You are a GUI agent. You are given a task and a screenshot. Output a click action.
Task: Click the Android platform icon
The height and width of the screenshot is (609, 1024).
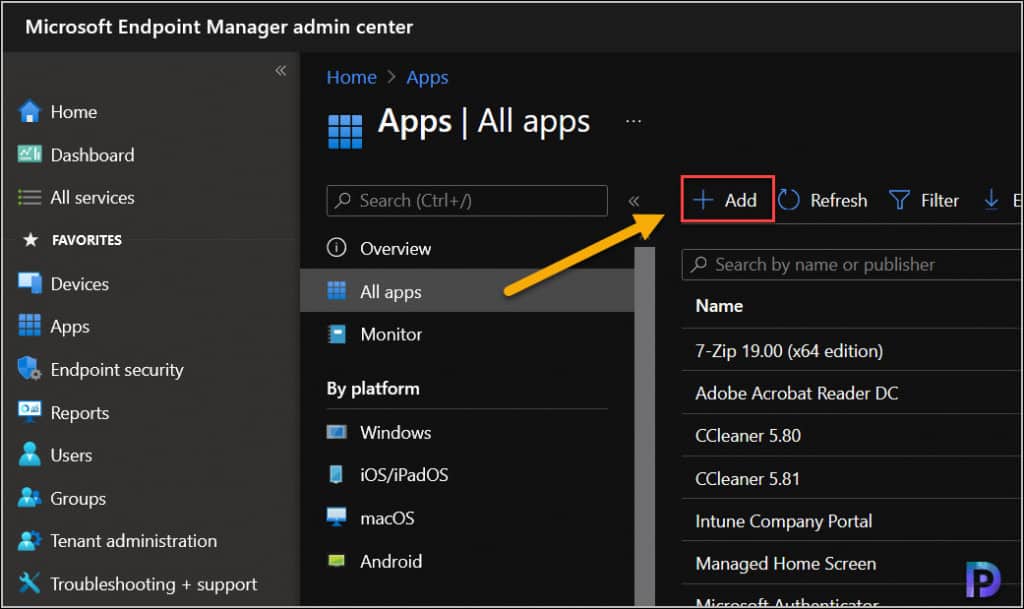(x=336, y=561)
